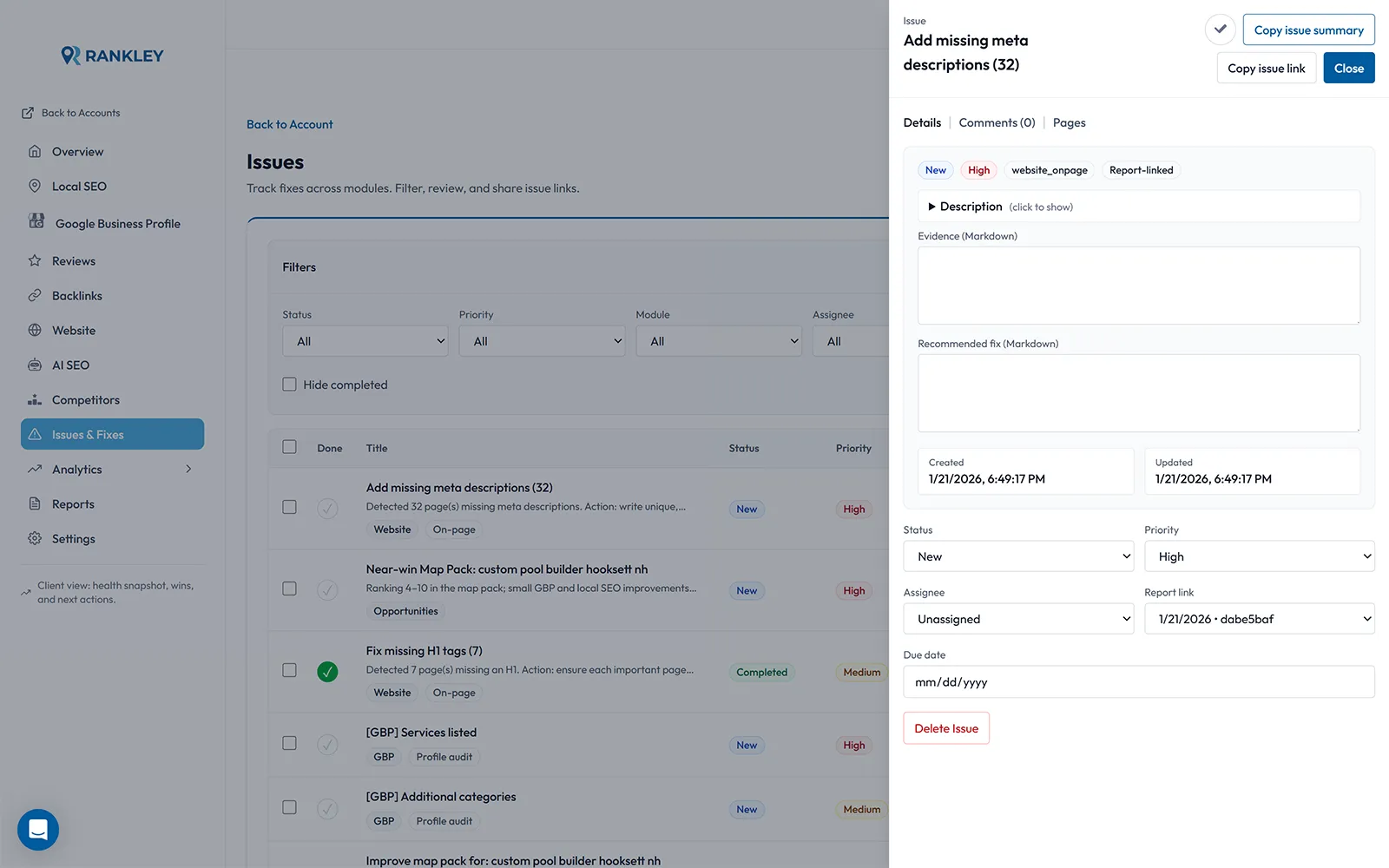The image size is (1389, 868).
Task: Change the Assignee from Unassigned
Action: pos(1018,618)
